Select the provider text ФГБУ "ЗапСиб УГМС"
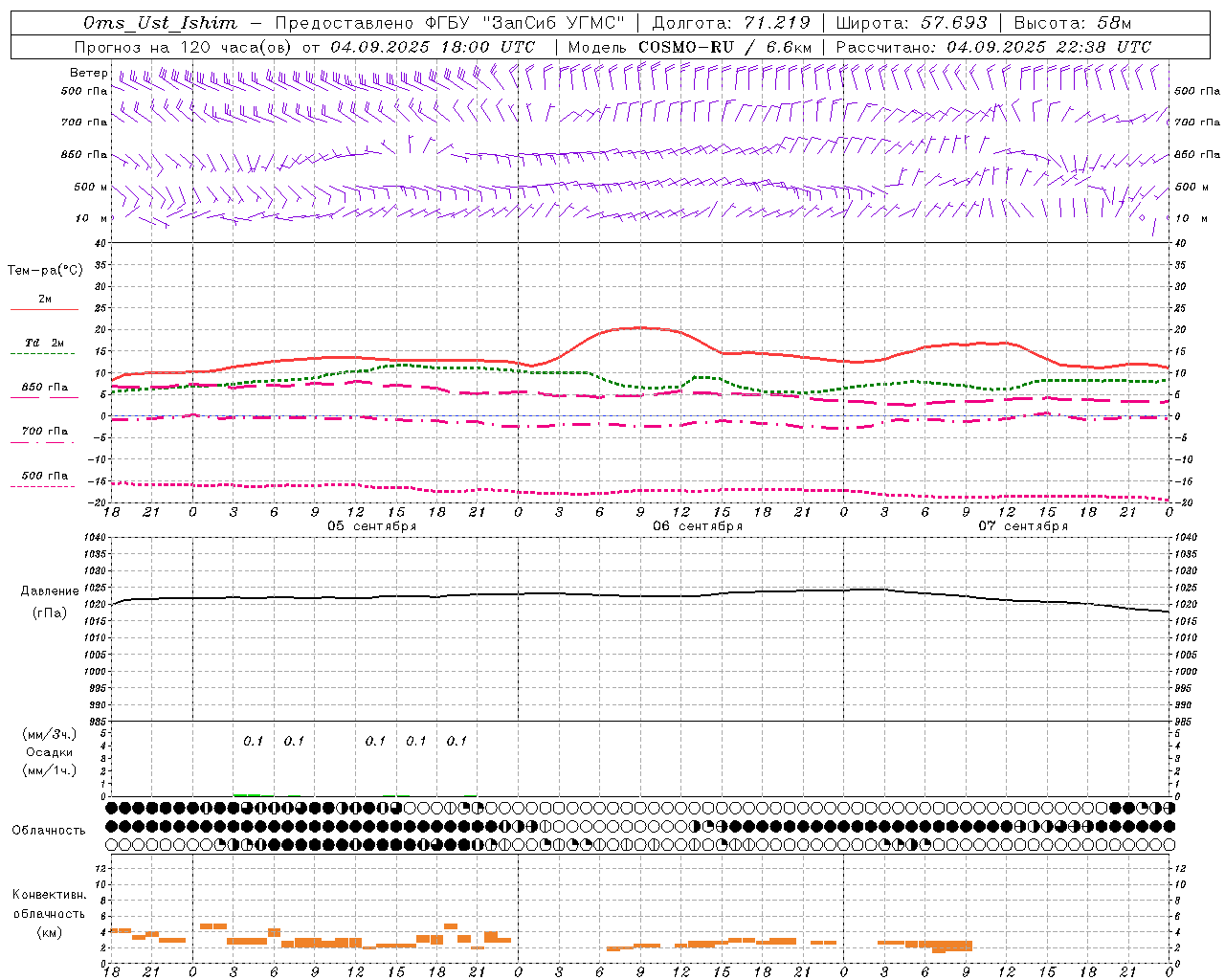 click(525, 23)
